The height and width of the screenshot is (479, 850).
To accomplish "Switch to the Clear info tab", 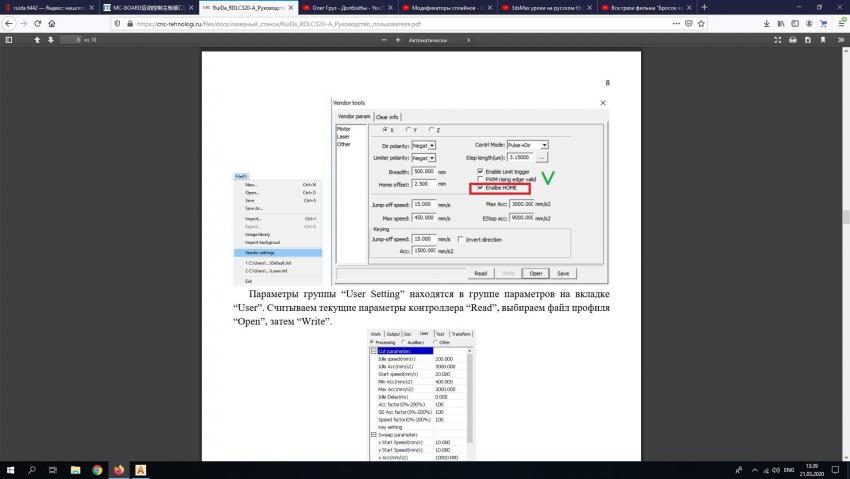I will (x=387, y=117).
